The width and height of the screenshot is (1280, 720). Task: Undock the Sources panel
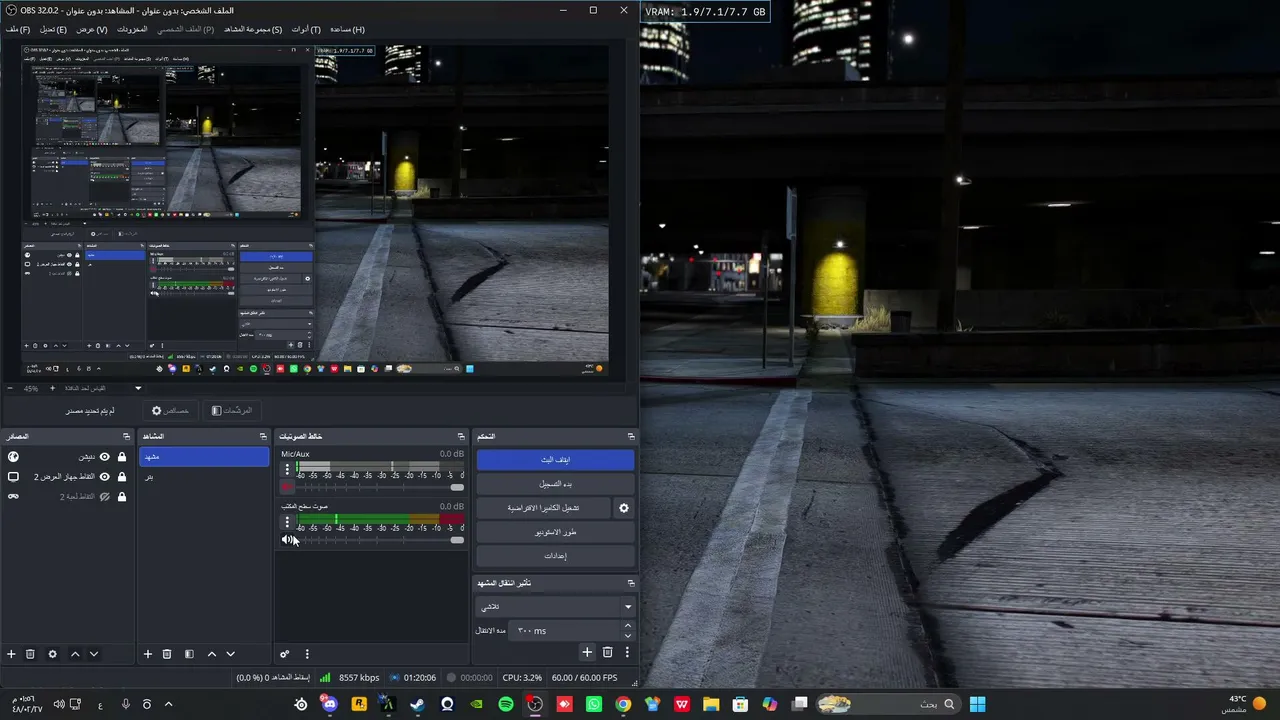pos(126,437)
